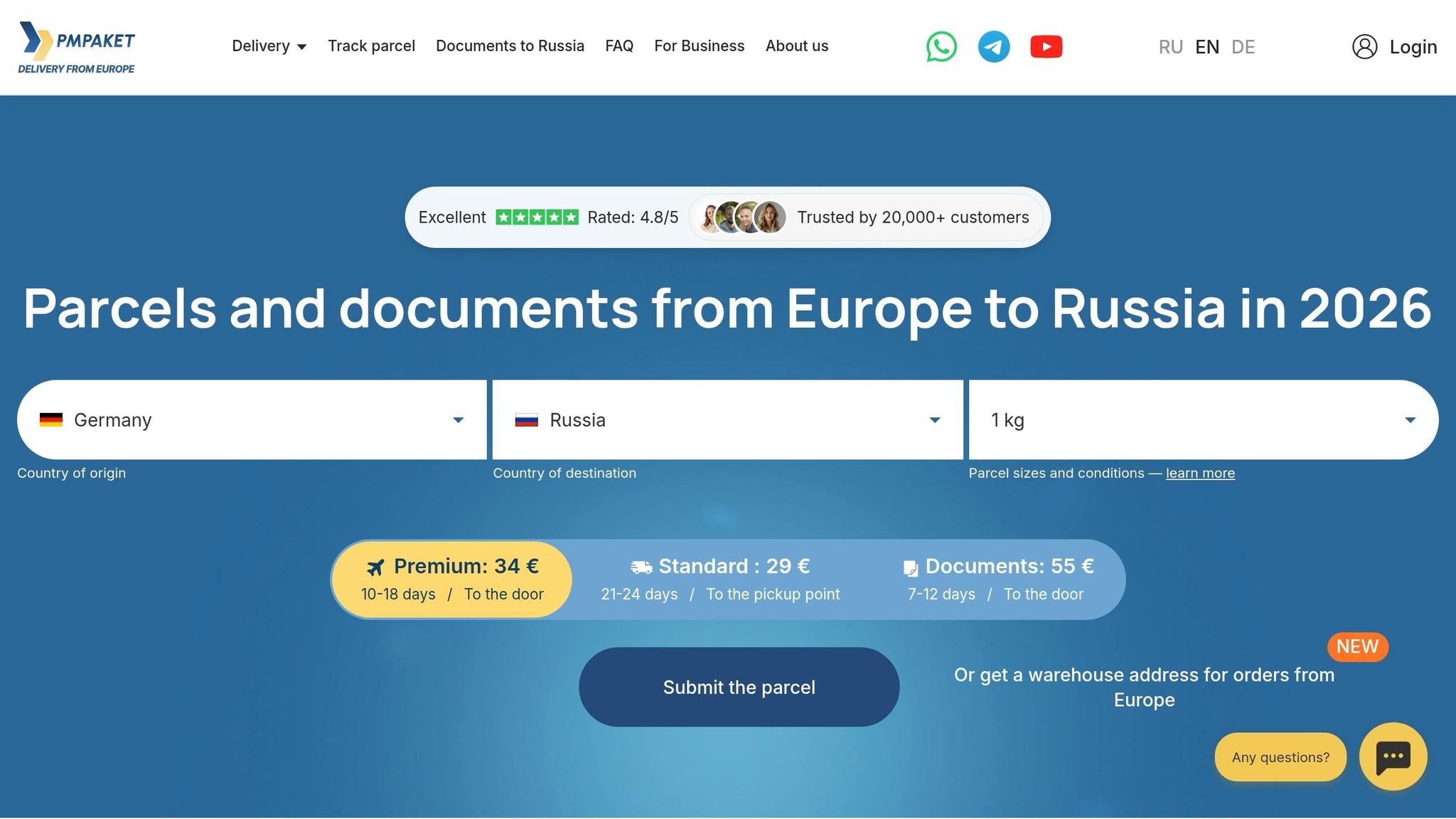Open warehouse address for orders link
Viewport: 1456px width, 819px height.
pos(1144,687)
